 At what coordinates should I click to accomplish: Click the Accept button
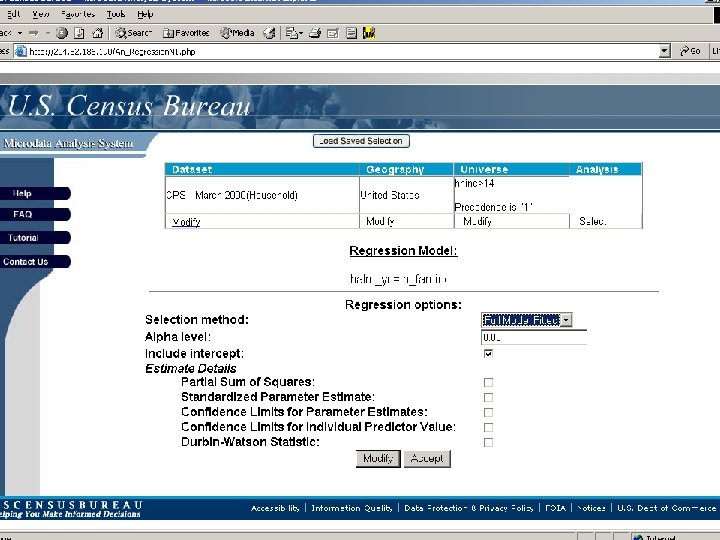click(427, 459)
